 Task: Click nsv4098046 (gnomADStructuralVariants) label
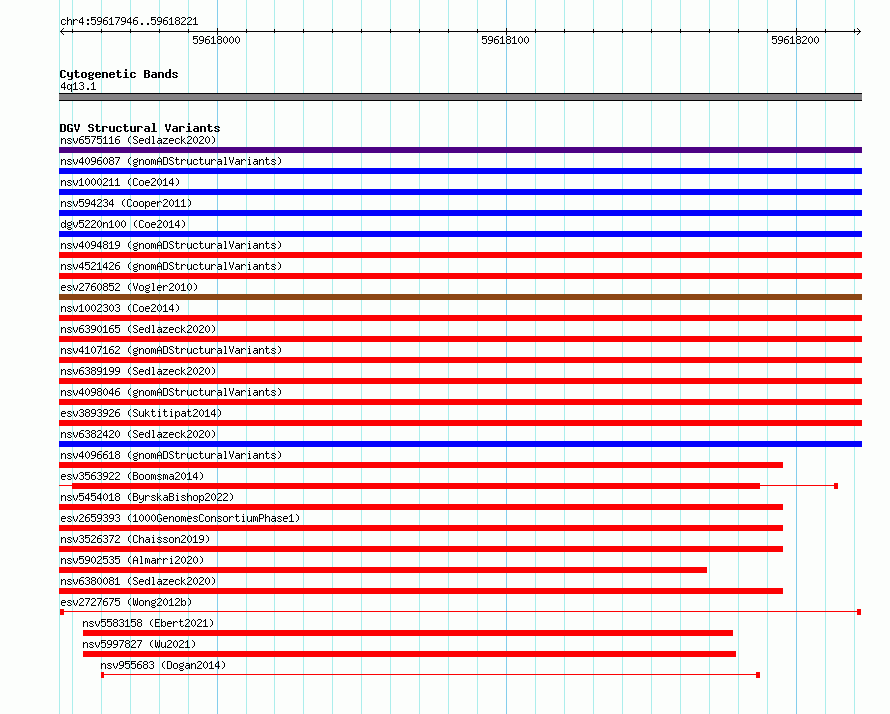tap(171, 392)
